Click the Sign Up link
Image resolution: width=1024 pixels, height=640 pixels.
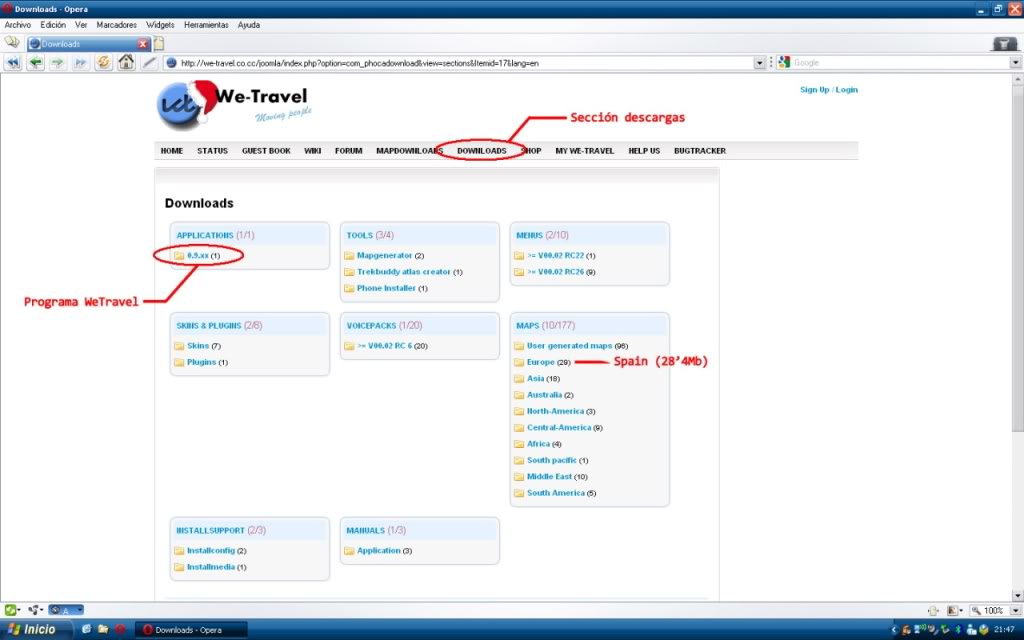(814, 90)
